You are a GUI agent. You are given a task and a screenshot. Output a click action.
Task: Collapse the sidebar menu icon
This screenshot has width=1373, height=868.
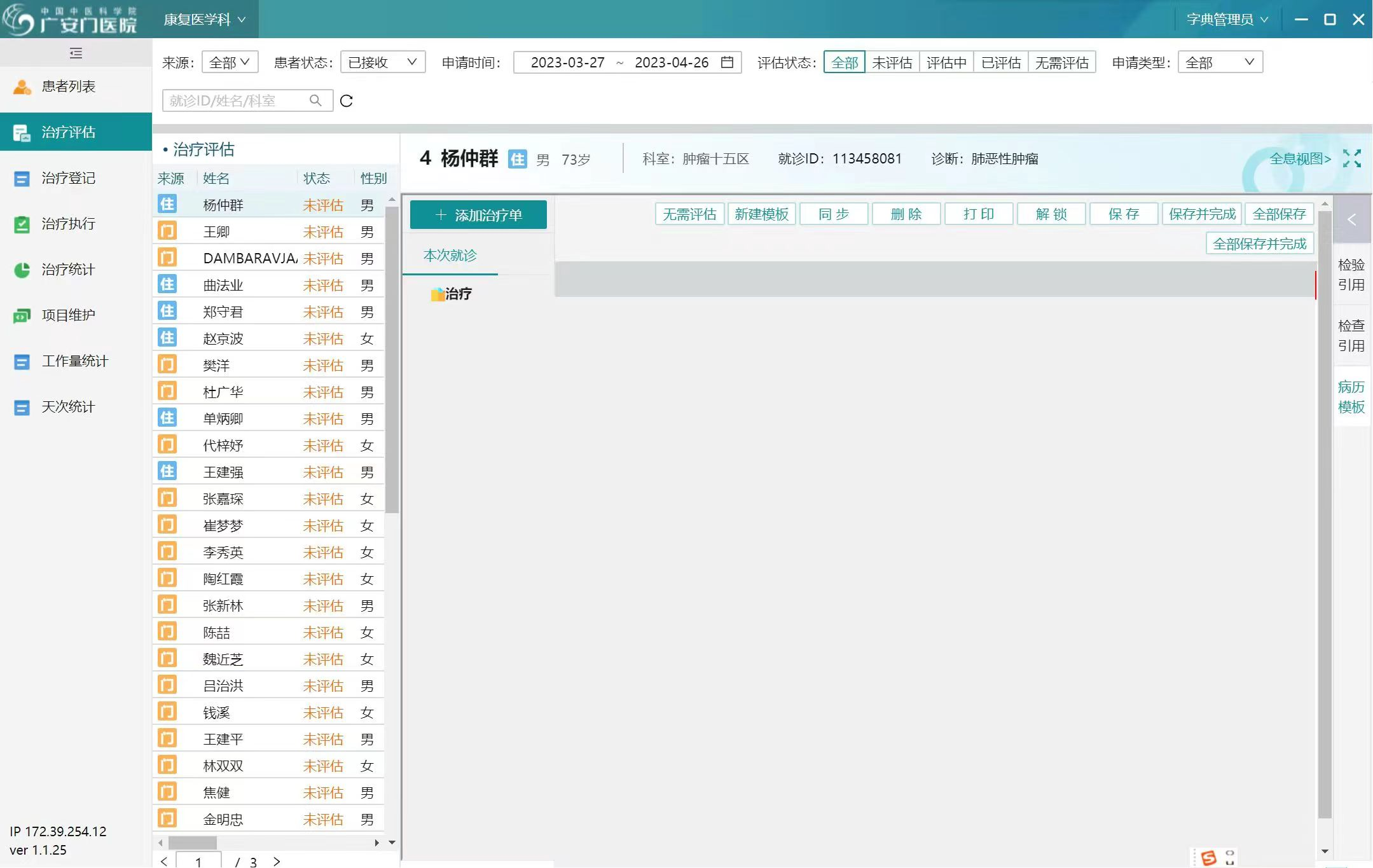76,53
